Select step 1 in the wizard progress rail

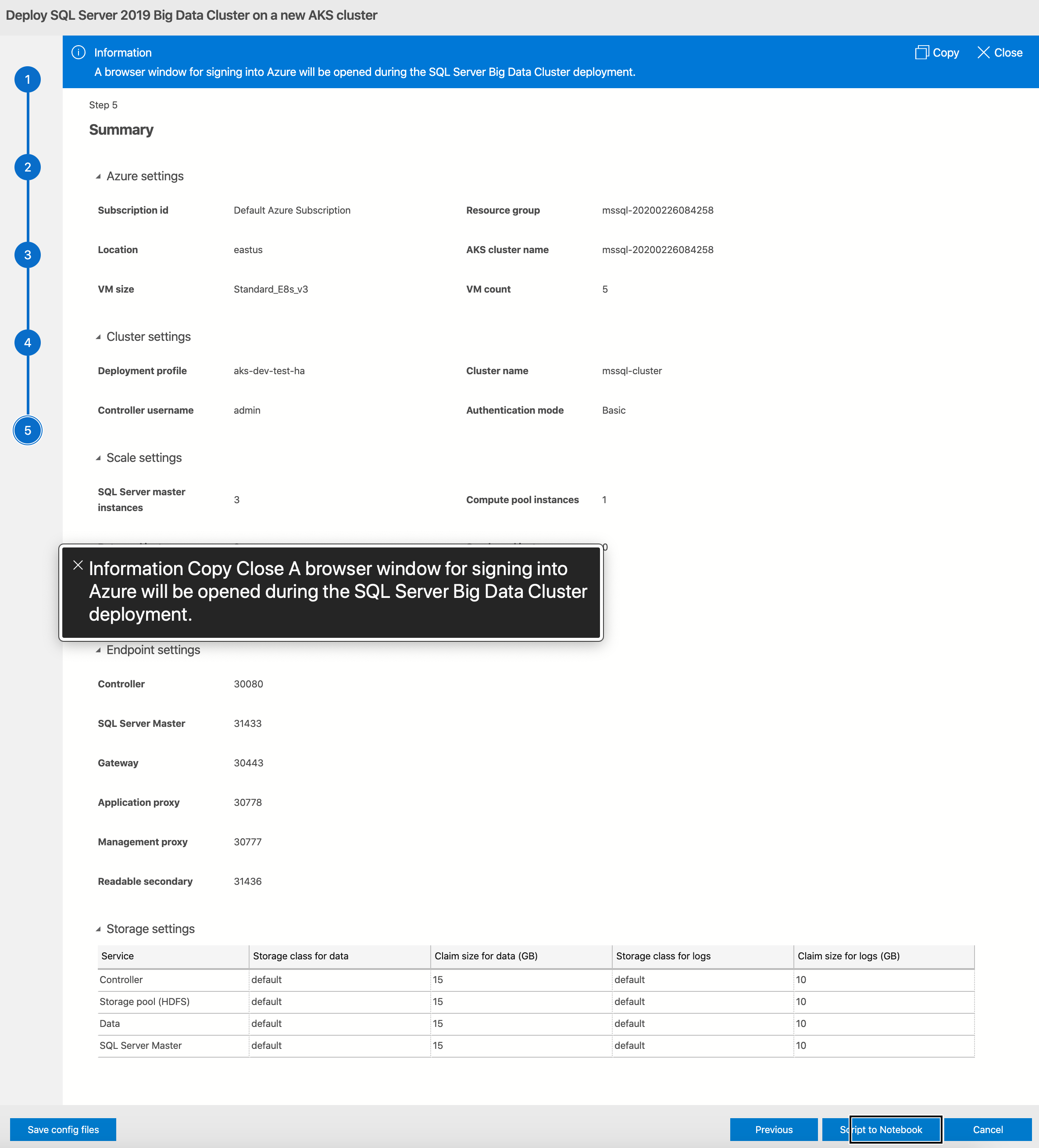(27, 79)
